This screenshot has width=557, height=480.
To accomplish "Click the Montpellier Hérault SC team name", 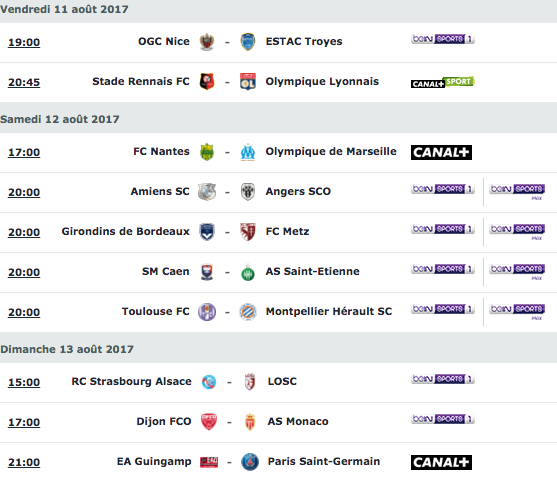I will pyautogui.click(x=329, y=312).
